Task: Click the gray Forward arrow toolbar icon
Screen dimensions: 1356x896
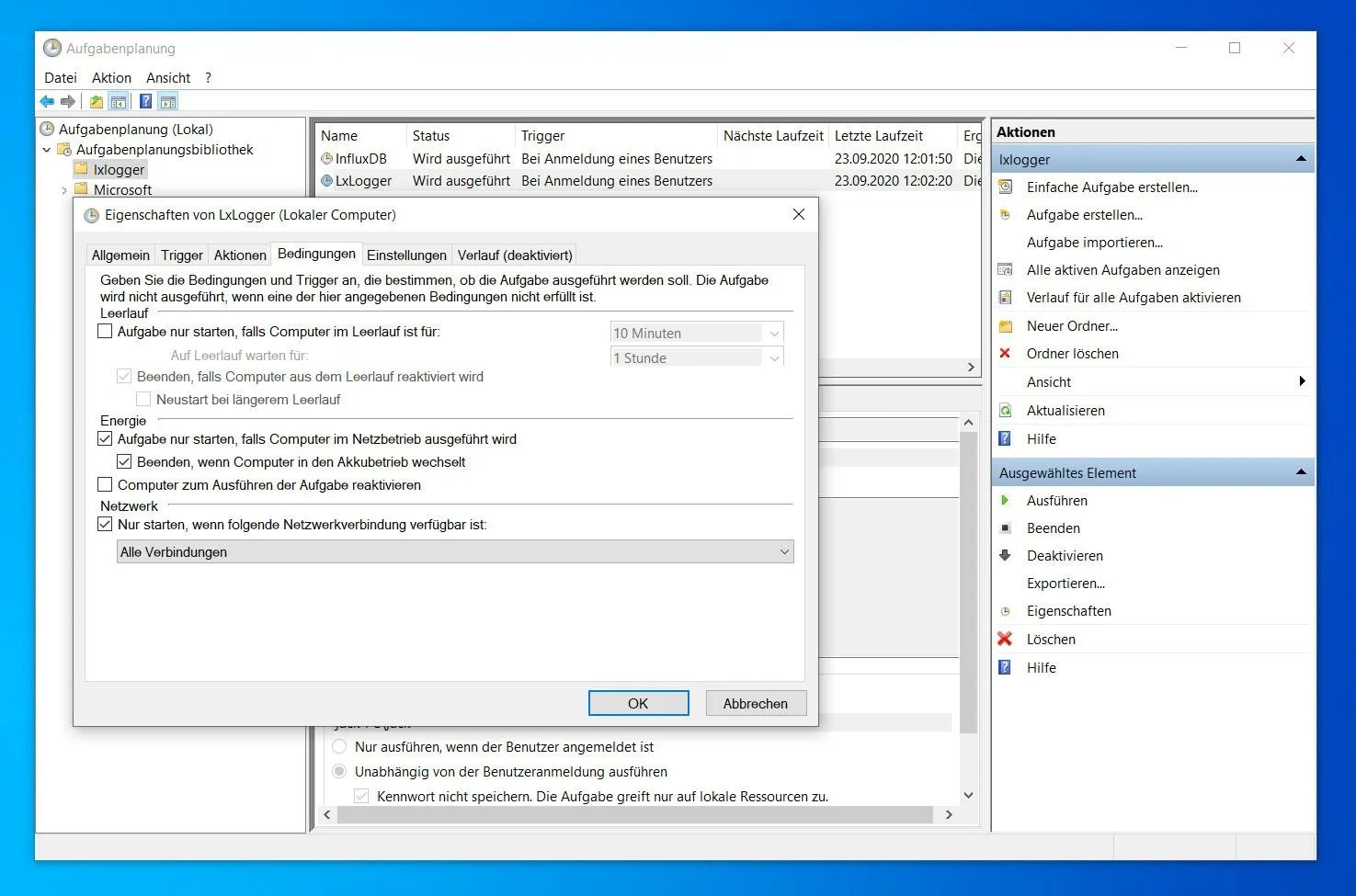Action: 68,101
